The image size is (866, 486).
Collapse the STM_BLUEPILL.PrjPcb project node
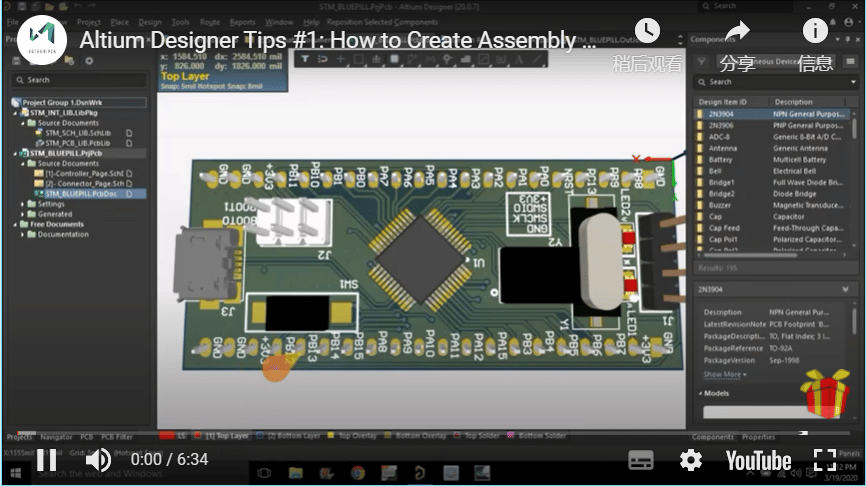[15, 154]
